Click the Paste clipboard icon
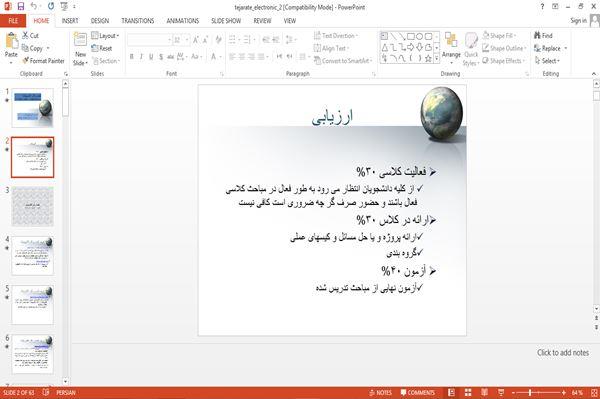 (11, 41)
